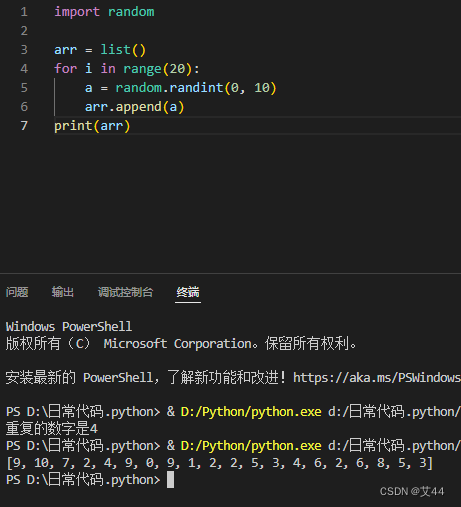Click line number 5 in the gutter
Screen dimensions: 461x507
[x=24, y=88]
